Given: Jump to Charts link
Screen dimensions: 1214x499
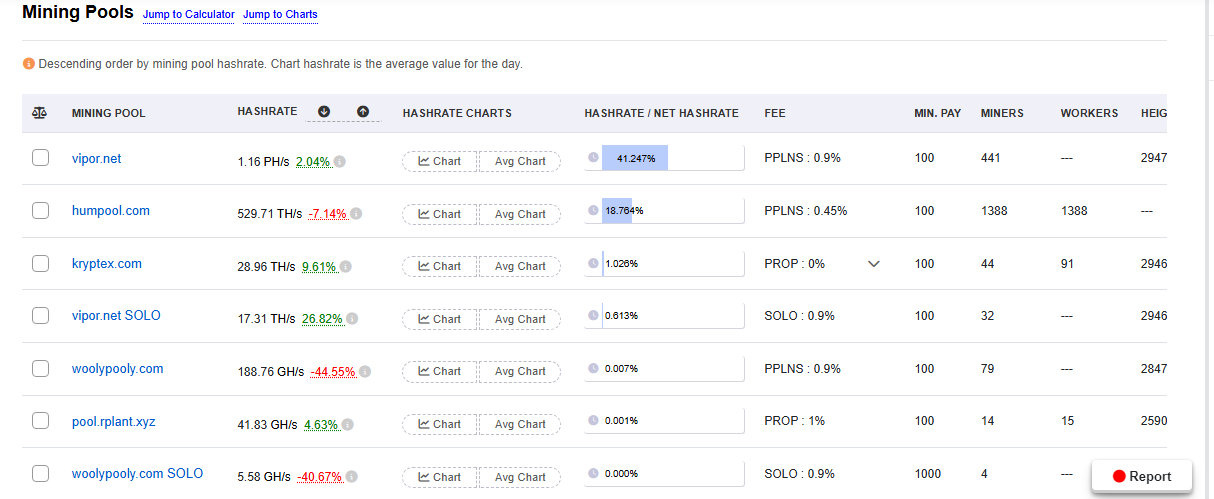Looking at the screenshot, I should point(280,15).
